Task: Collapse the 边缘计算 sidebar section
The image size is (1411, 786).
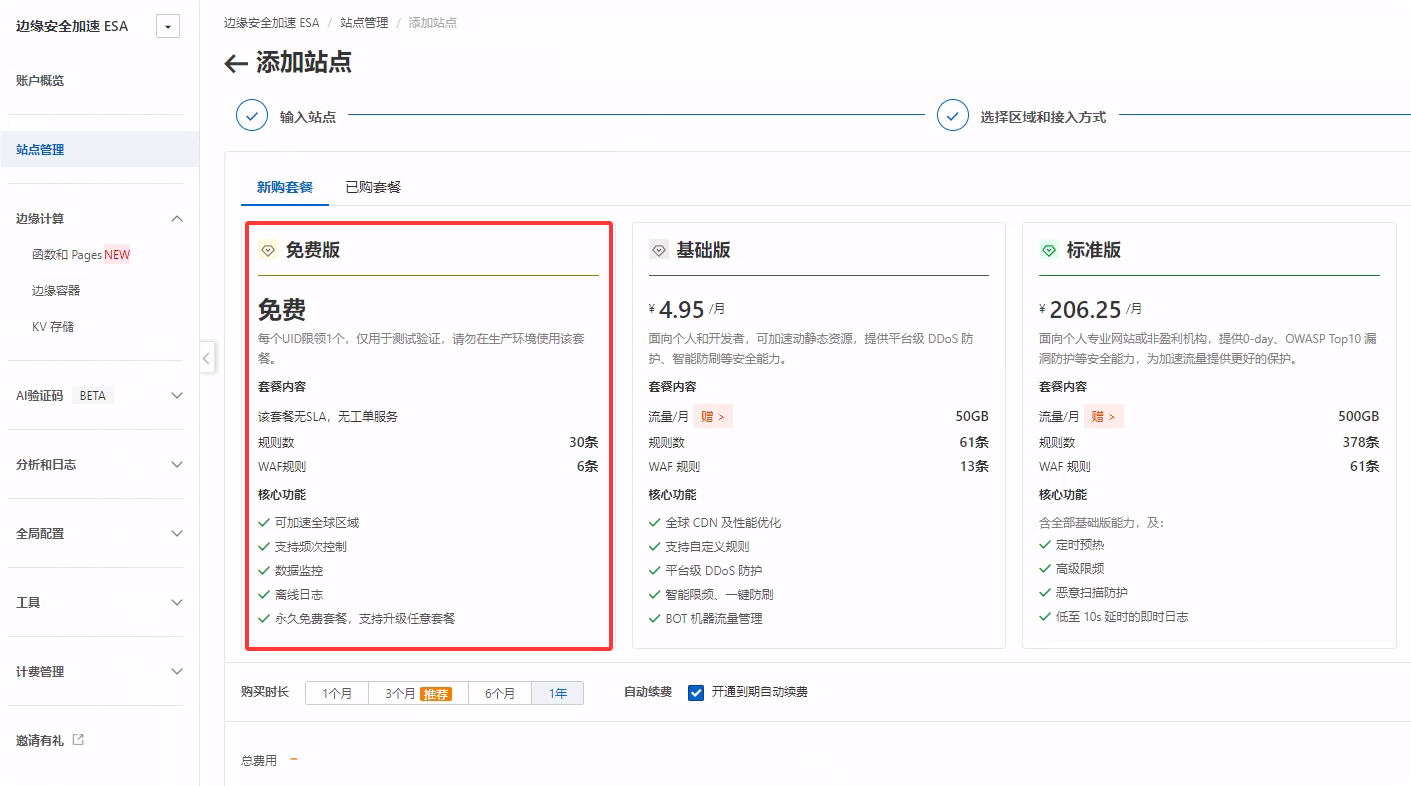Action: click(x=177, y=219)
